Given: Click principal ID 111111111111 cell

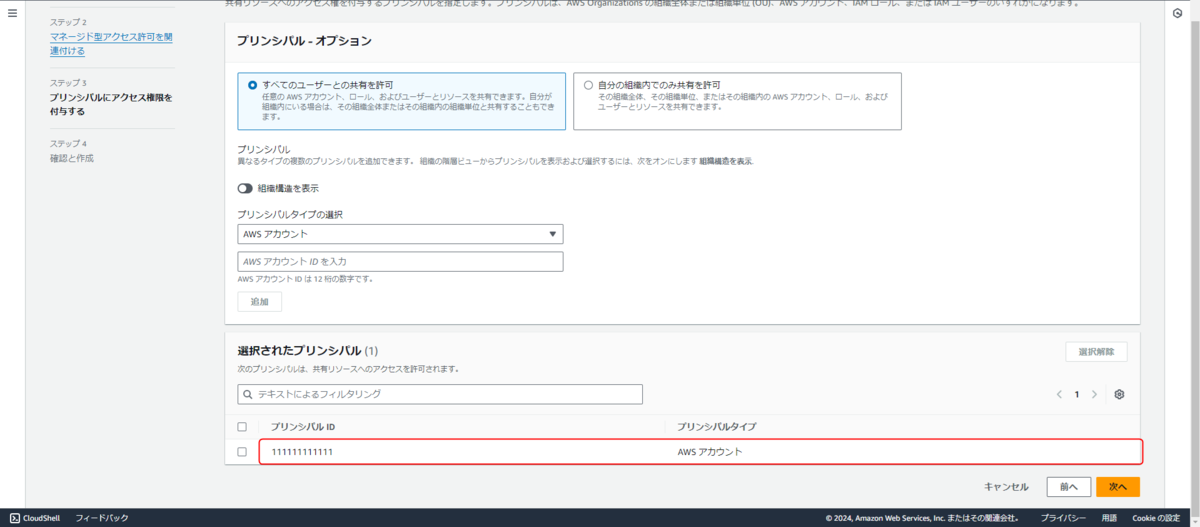Looking at the screenshot, I should pyautogui.click(x=302, y=452).
